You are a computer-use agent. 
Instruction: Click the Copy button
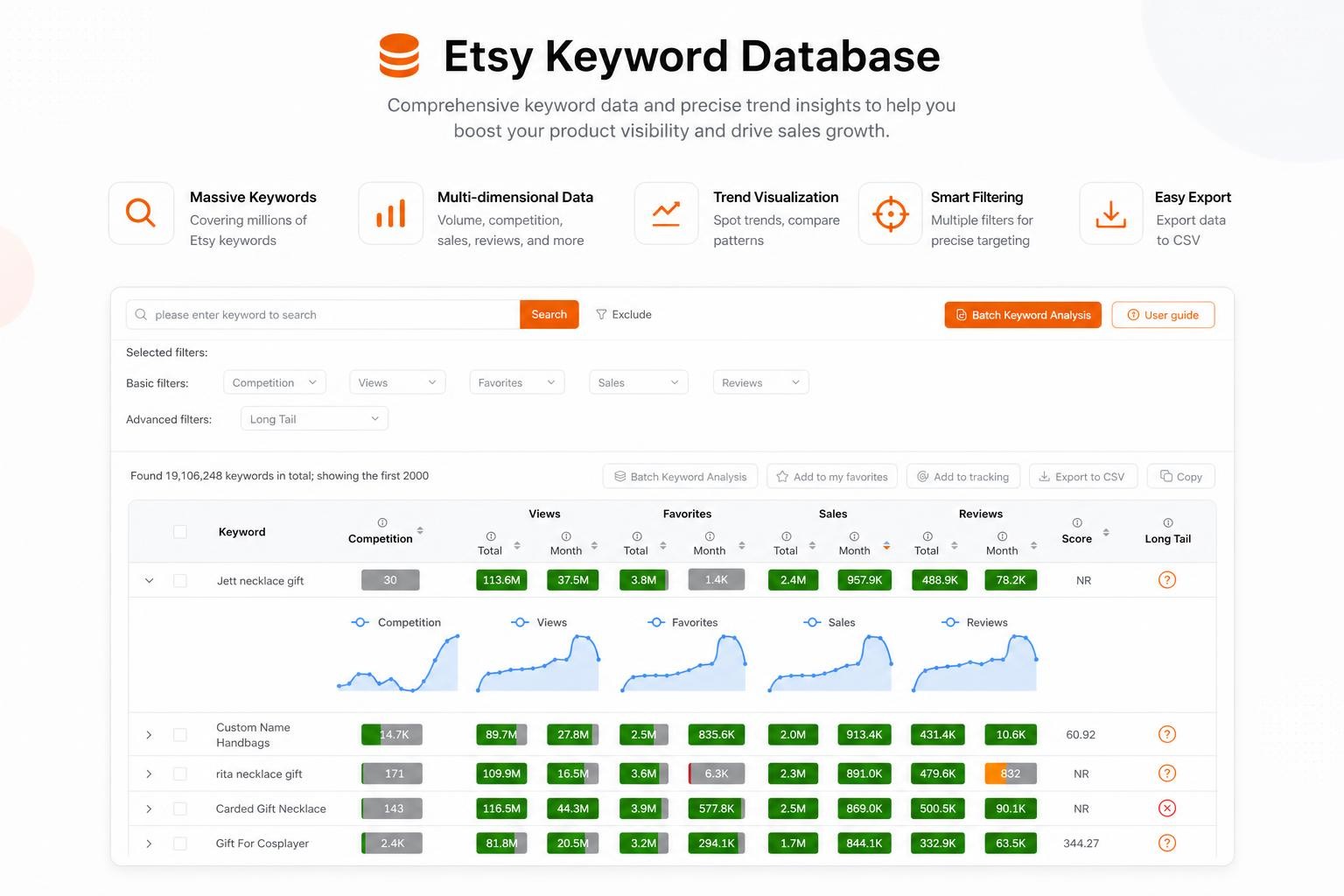pyautogui.click(x=1181, y=476)
